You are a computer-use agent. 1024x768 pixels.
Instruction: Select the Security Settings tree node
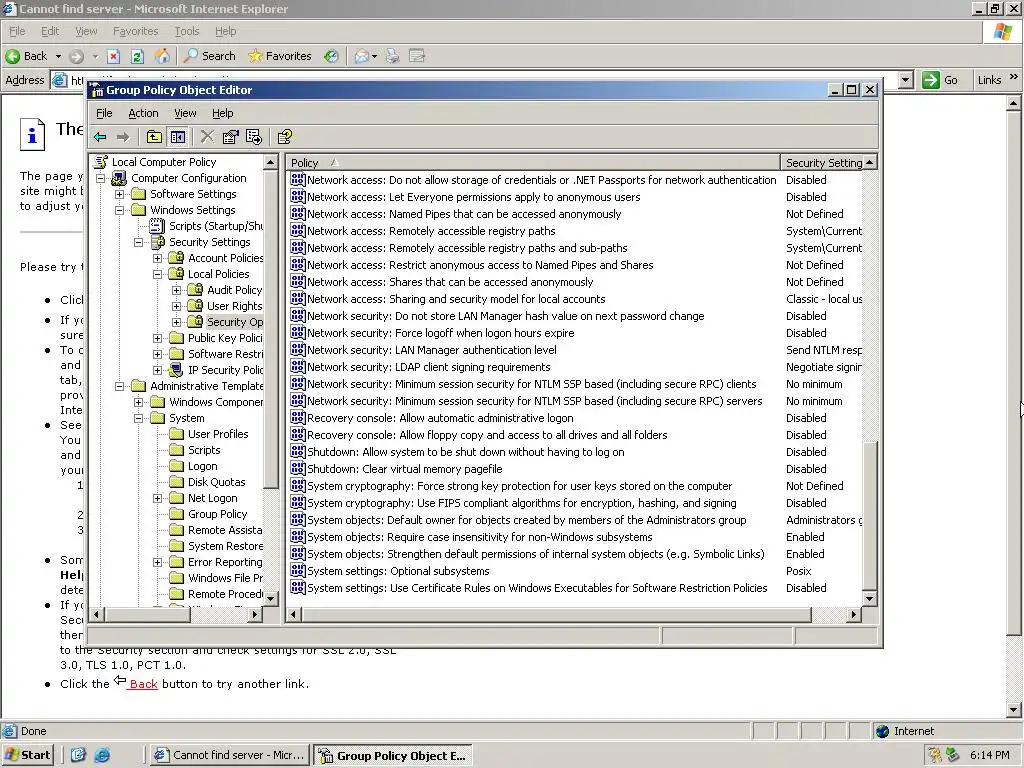tap(210, 242)
